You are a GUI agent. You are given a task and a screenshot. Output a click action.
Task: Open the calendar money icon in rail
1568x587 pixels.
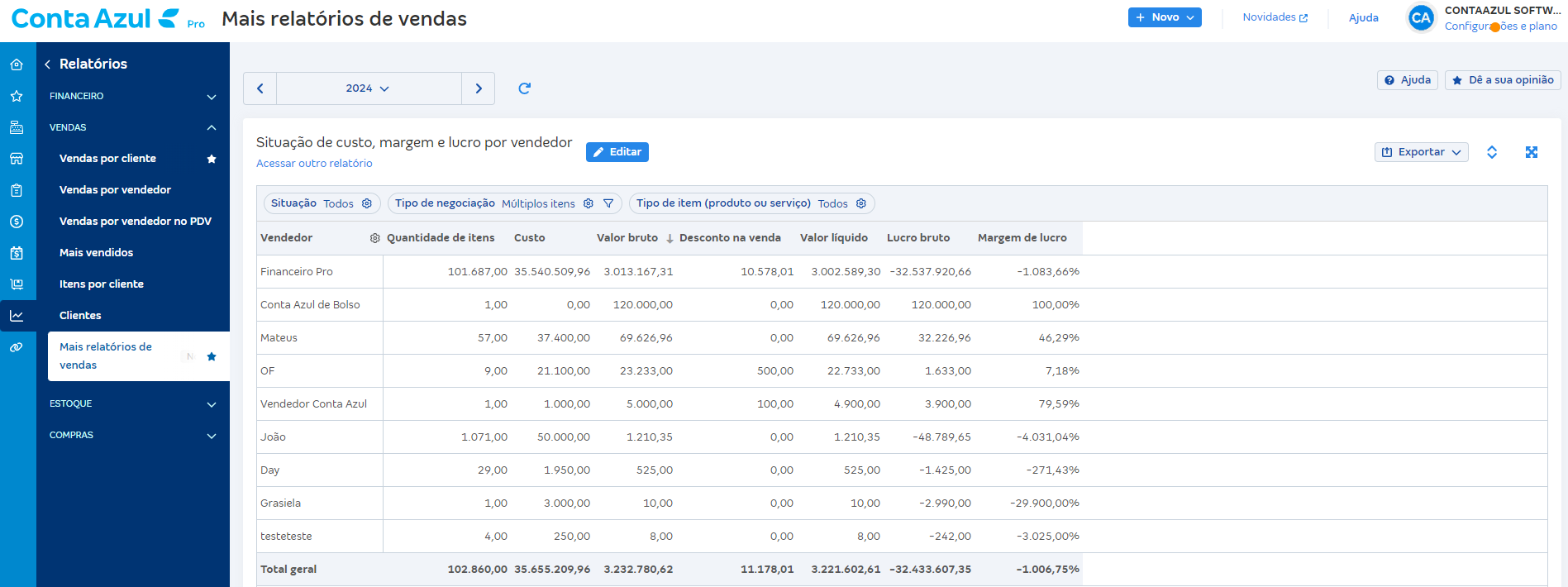click(x=17, y=253)
